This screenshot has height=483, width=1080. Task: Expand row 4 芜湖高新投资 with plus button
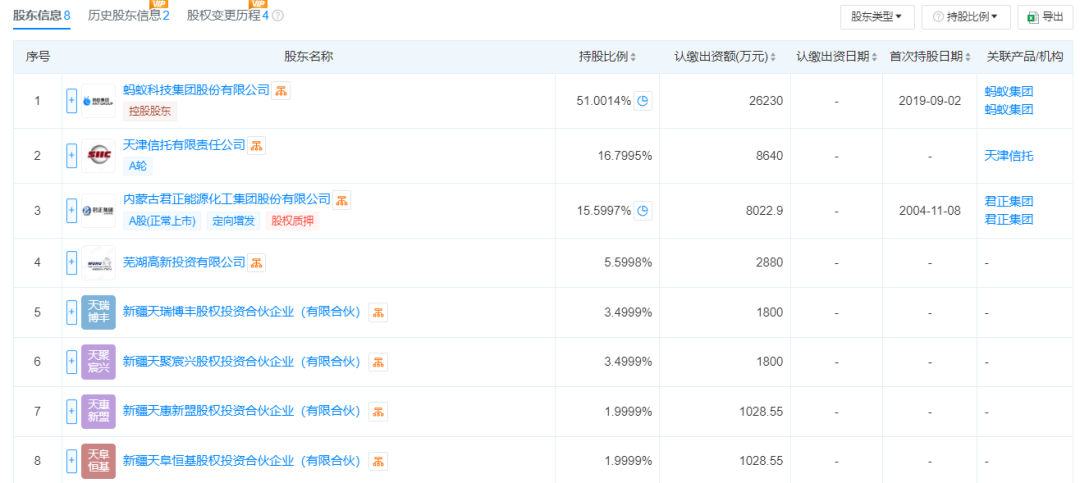(71, 263)
